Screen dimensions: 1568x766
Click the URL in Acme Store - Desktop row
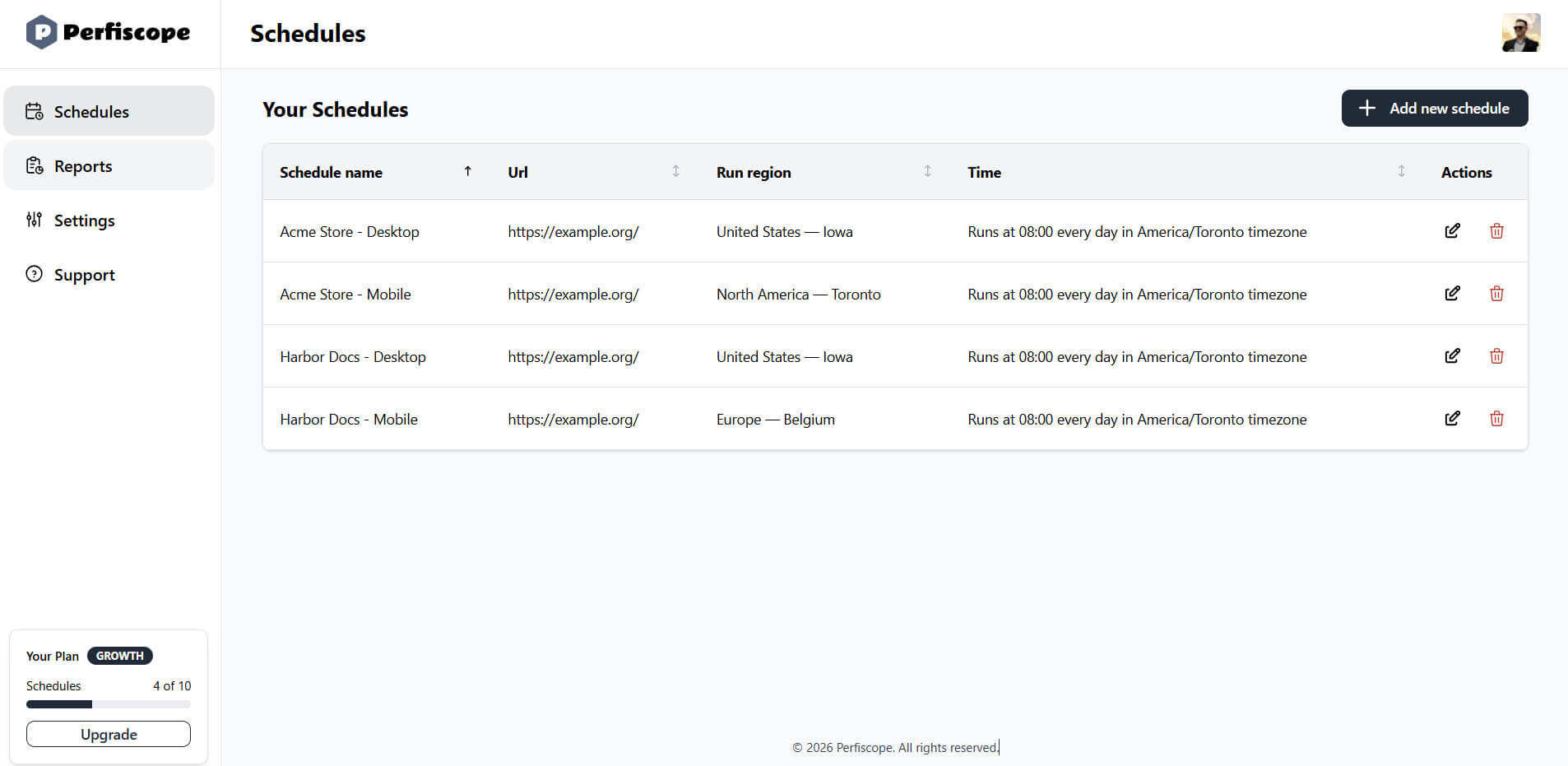click(573, 232)
